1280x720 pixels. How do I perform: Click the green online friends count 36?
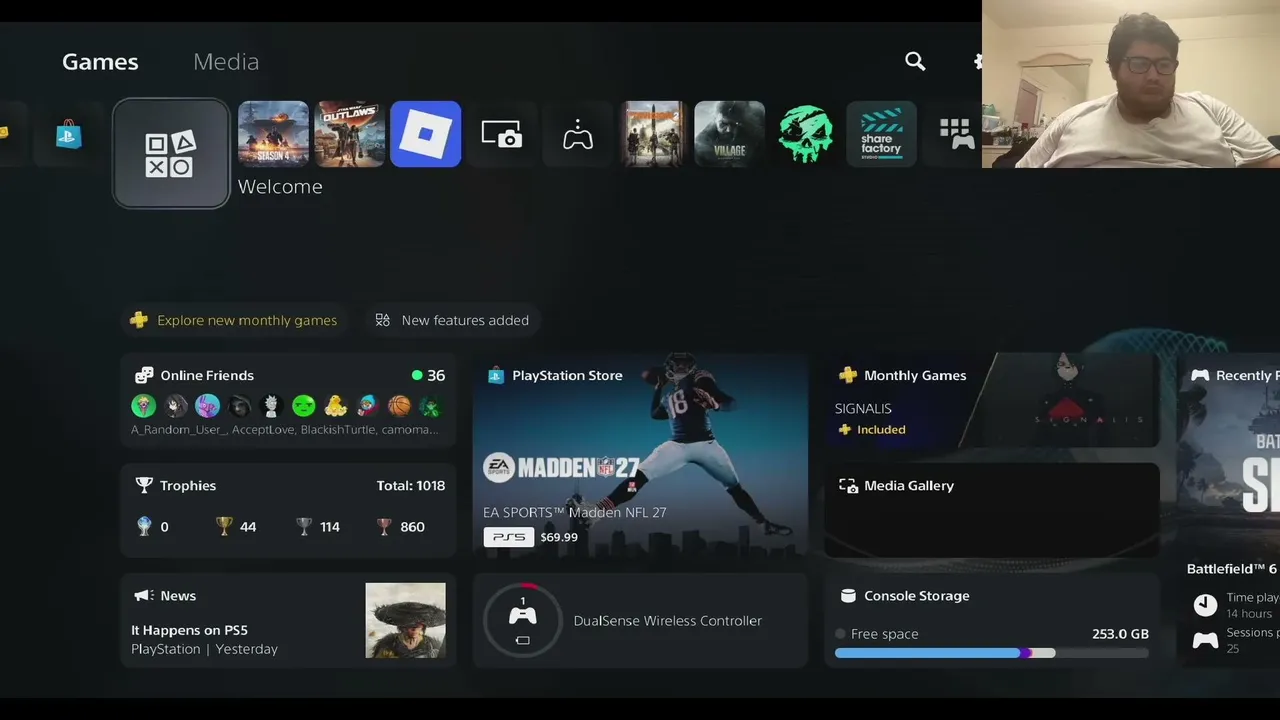(428, 375)
